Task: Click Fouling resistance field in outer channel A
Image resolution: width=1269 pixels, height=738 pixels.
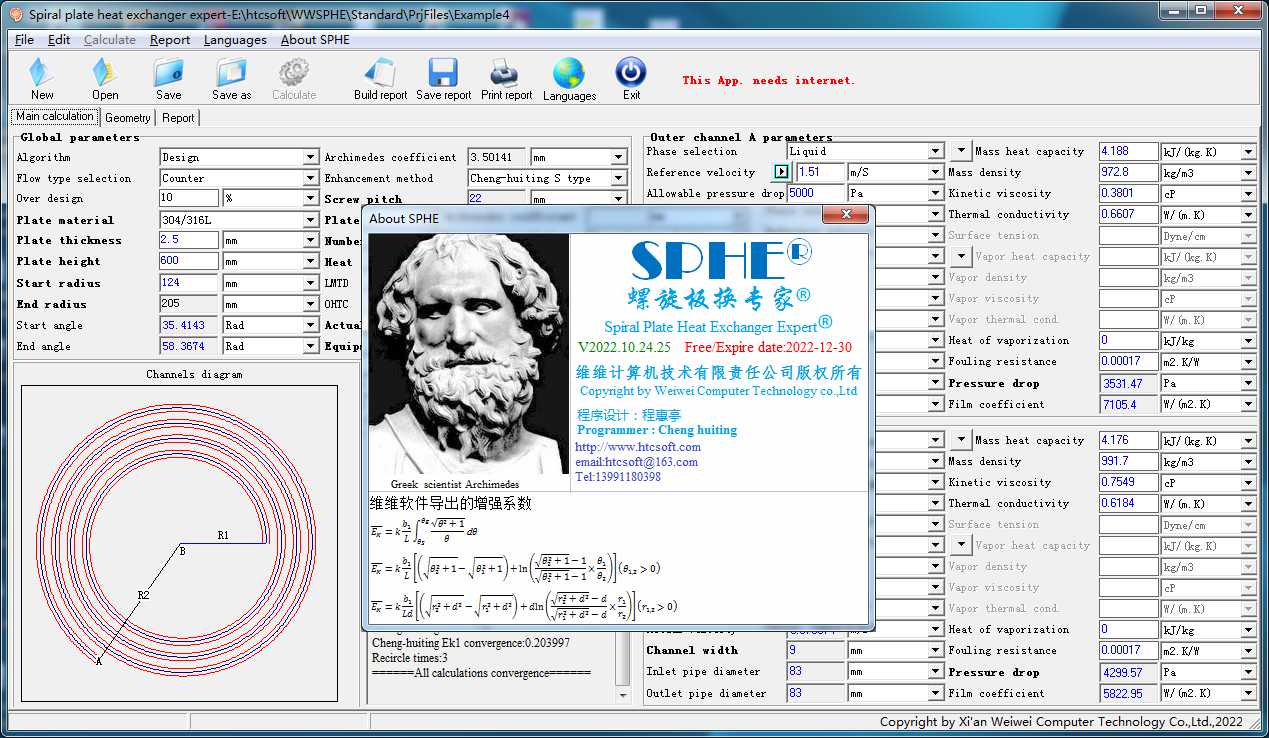Action: click(1128, 361)
